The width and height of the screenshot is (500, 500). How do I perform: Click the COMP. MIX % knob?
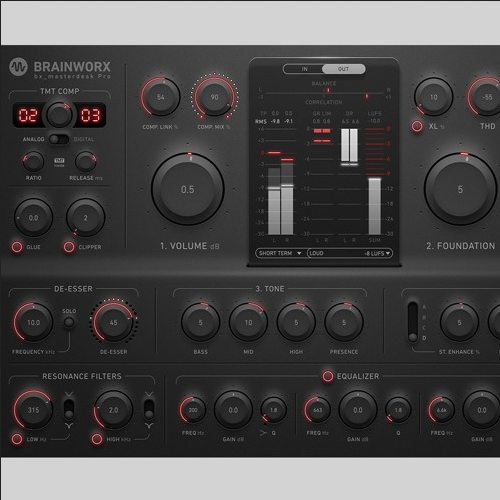(x=214, y=97)
